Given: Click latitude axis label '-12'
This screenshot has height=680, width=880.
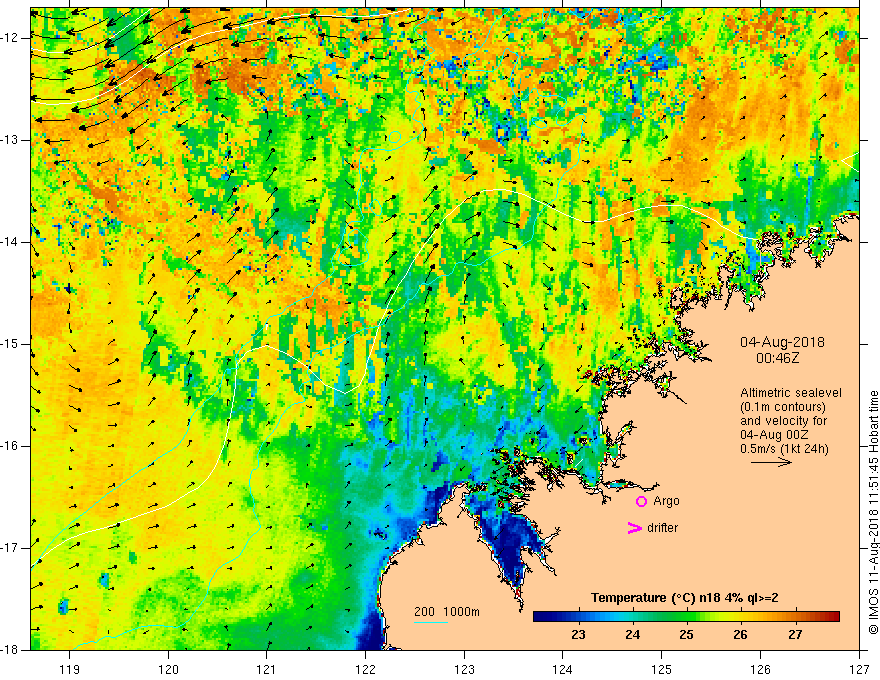Looking at the screenshot, I should click(x=11, y=38).
